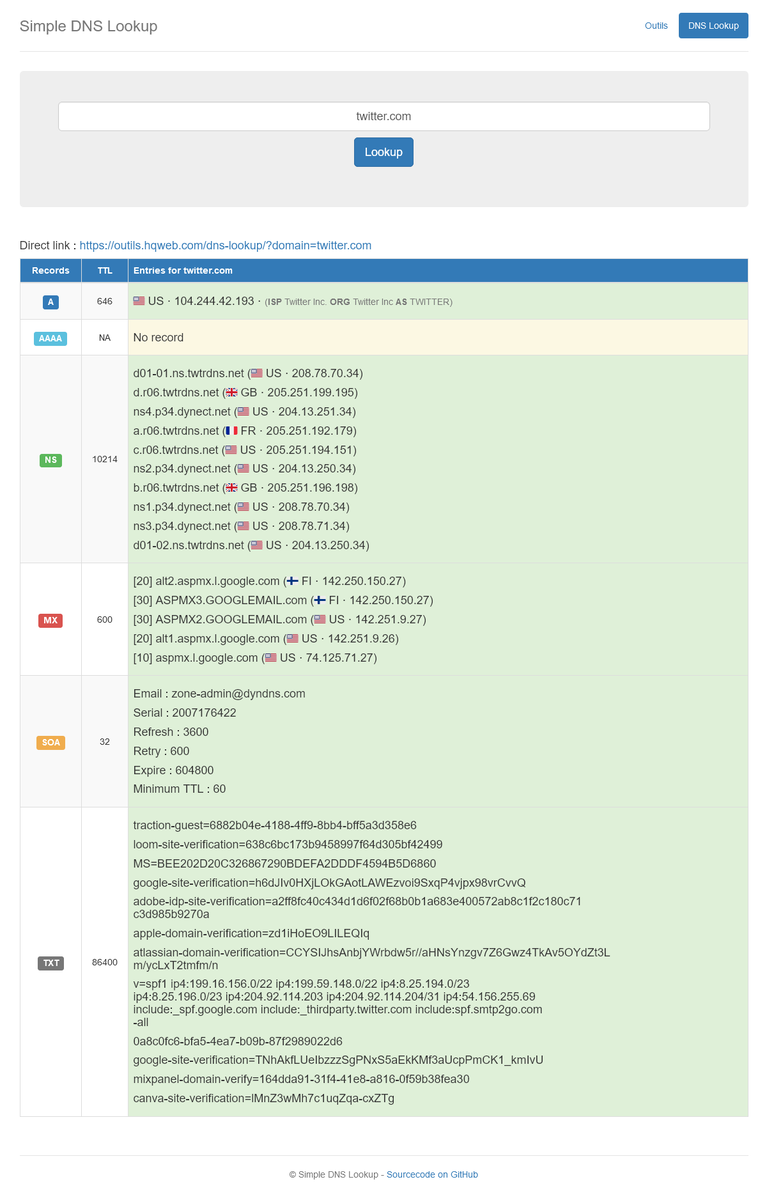Select Retry 600 SOA line
The width and height of the screenshot is (767, 1200).
(161, 751)
